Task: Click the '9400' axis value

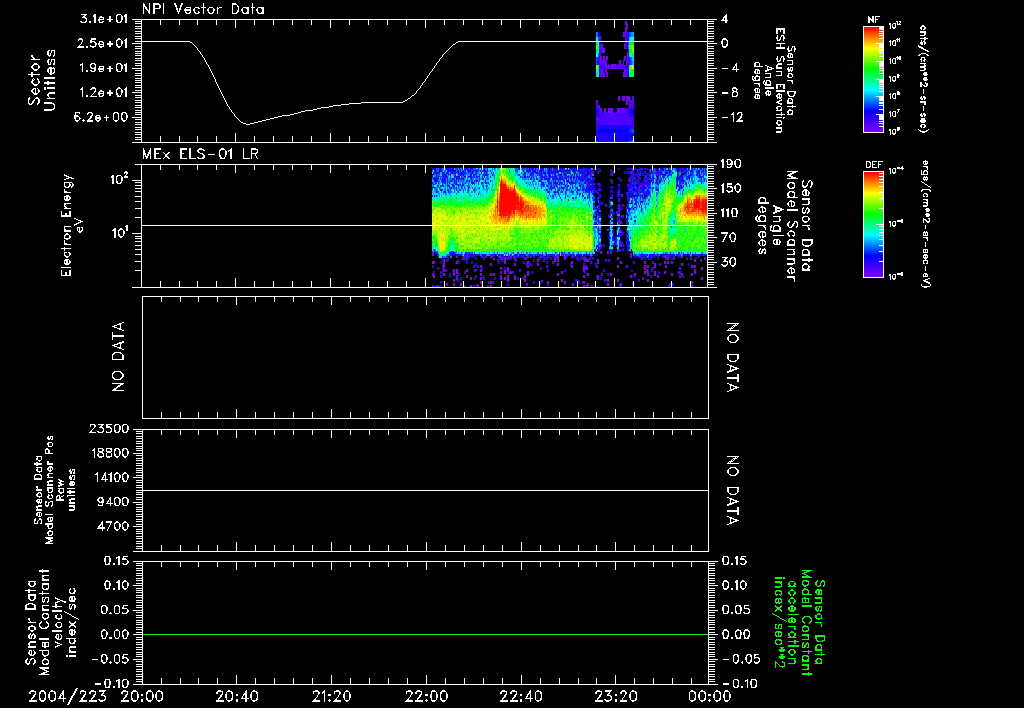Action: click(112, 502)
